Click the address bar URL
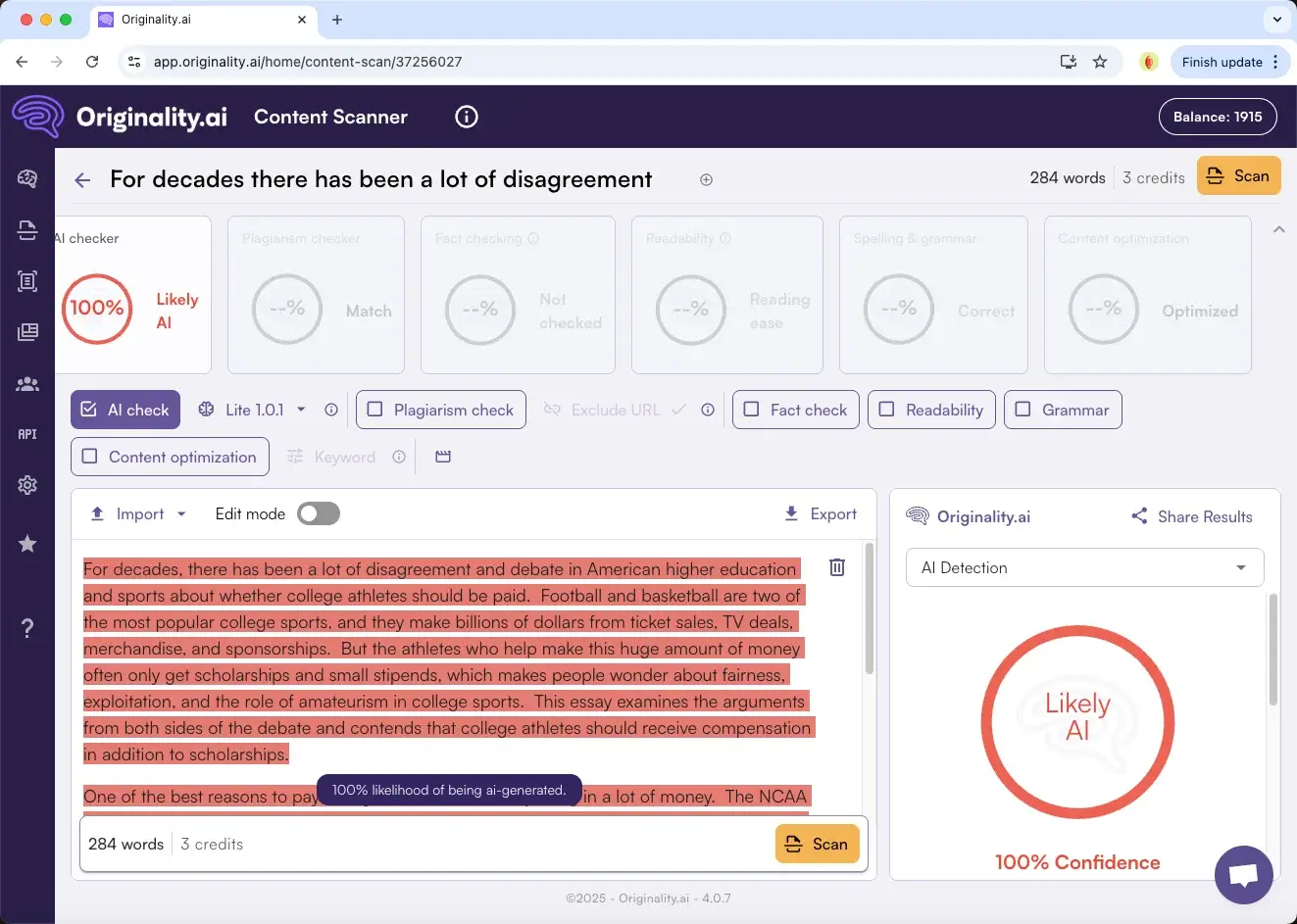Viewport: 1297px width, 924px height. click(308, 62)
